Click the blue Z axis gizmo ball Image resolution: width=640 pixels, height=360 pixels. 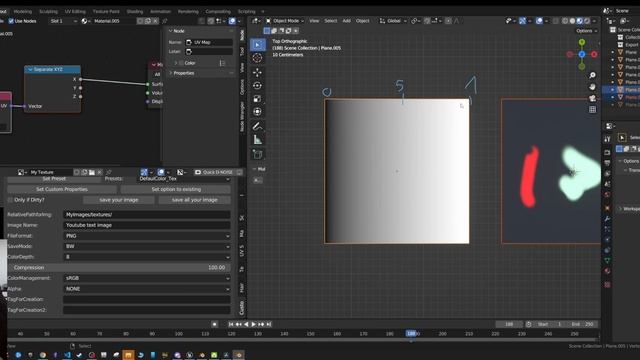click(582, 54)
